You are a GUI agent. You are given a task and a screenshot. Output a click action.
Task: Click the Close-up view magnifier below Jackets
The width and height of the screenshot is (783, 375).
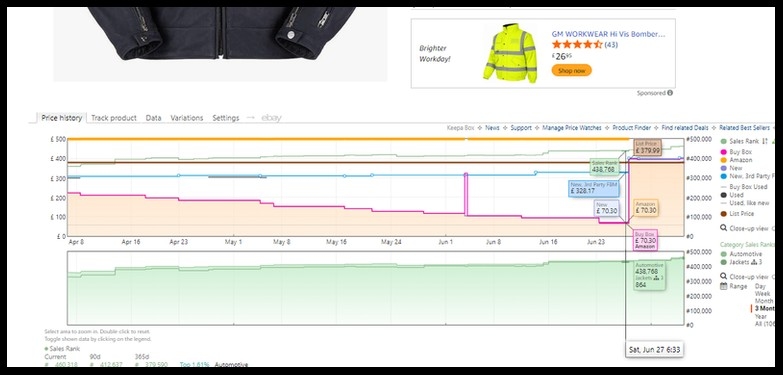(724, 277)
